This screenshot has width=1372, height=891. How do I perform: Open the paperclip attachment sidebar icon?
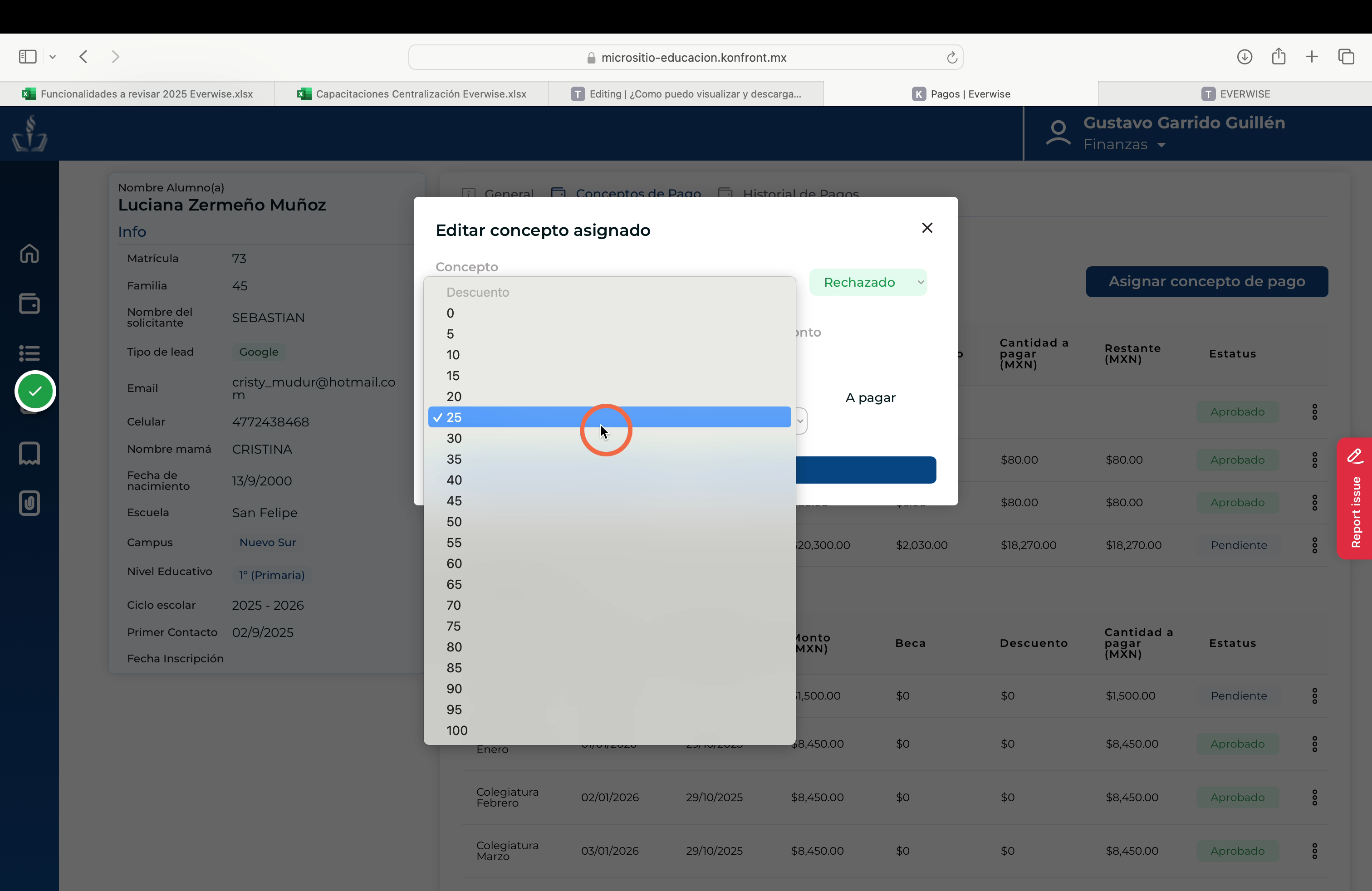29,503
